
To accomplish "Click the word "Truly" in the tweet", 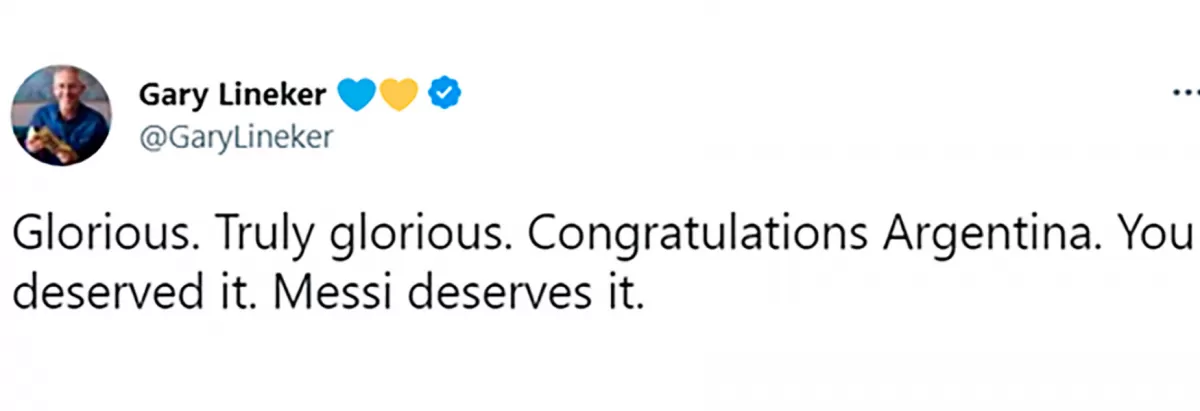I will pos(254,236).
